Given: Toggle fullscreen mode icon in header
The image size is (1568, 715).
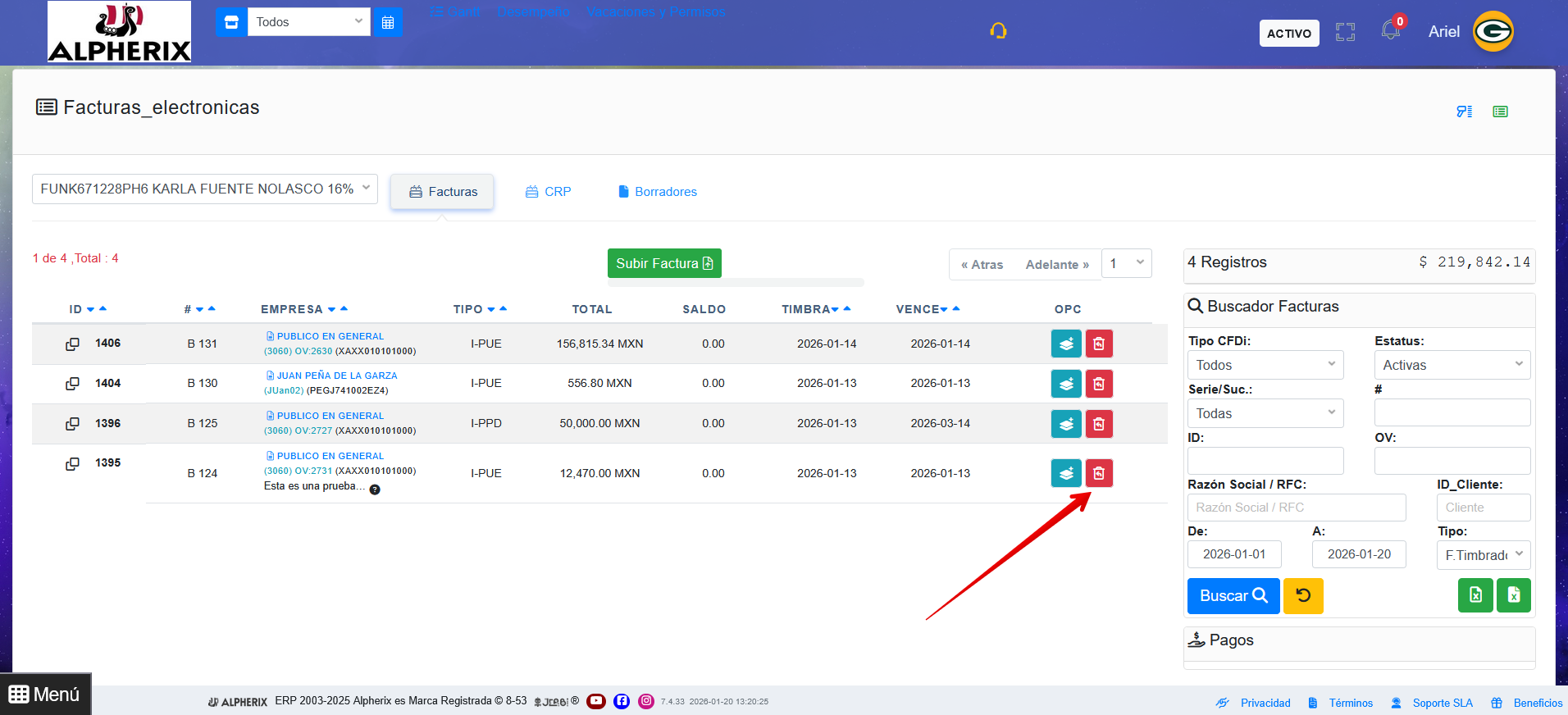Looking at the screenshot, I should coord(1345,32).
